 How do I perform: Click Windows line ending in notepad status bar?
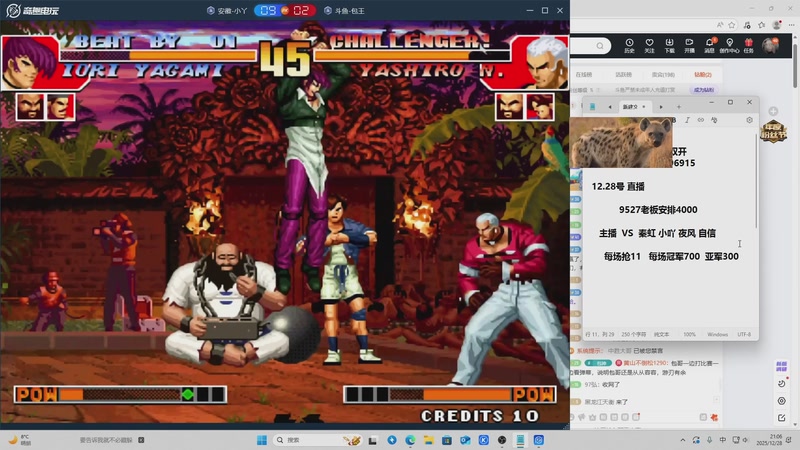pos(717,334)
